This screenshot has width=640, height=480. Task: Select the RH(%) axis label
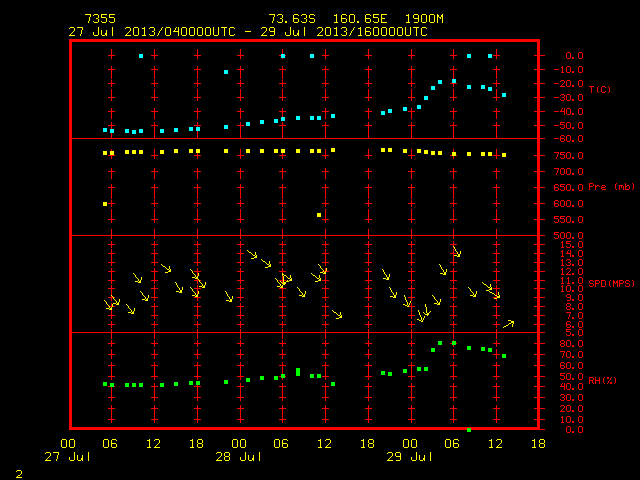pos(602,380)
